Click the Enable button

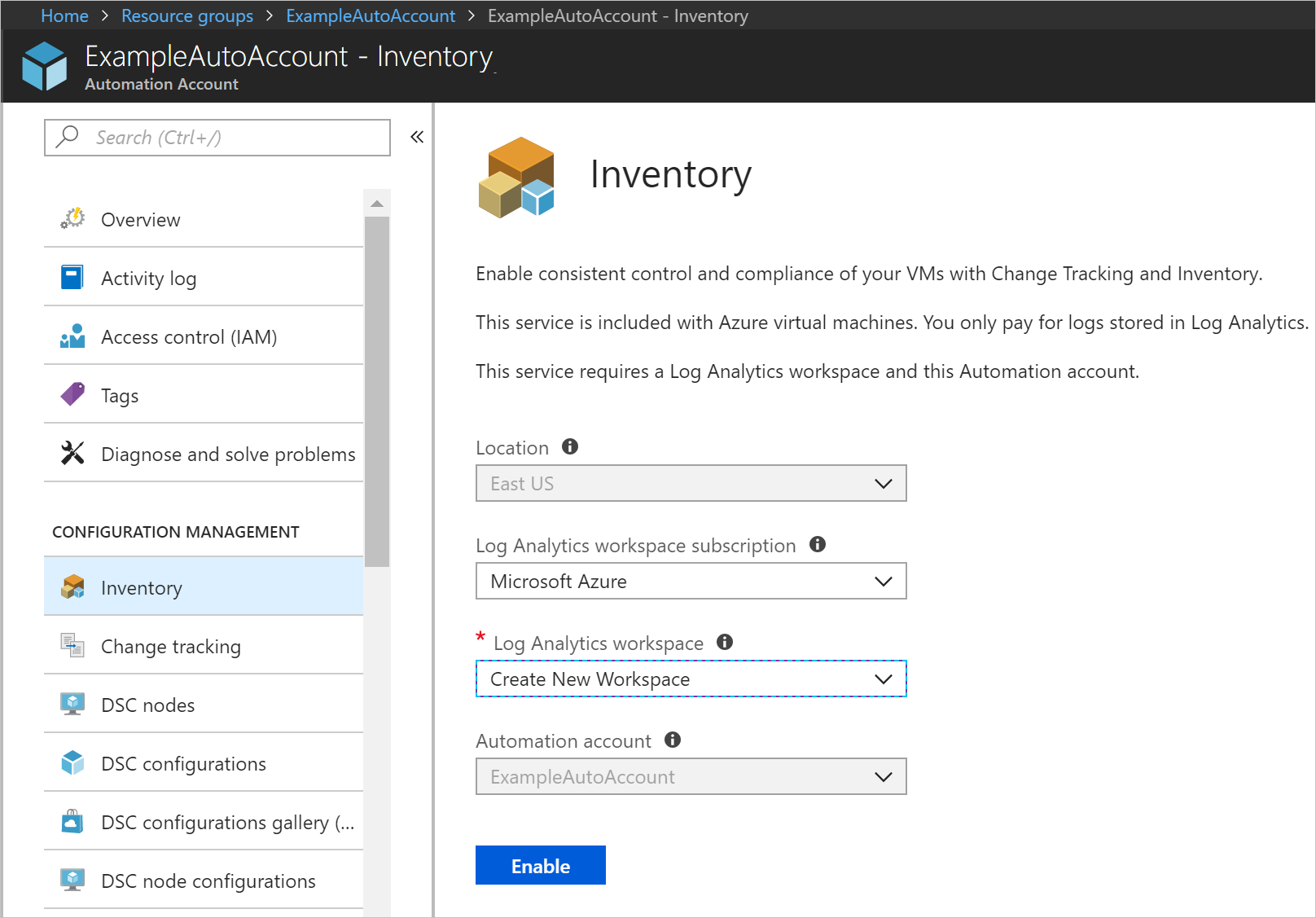[x=540, y=865]
